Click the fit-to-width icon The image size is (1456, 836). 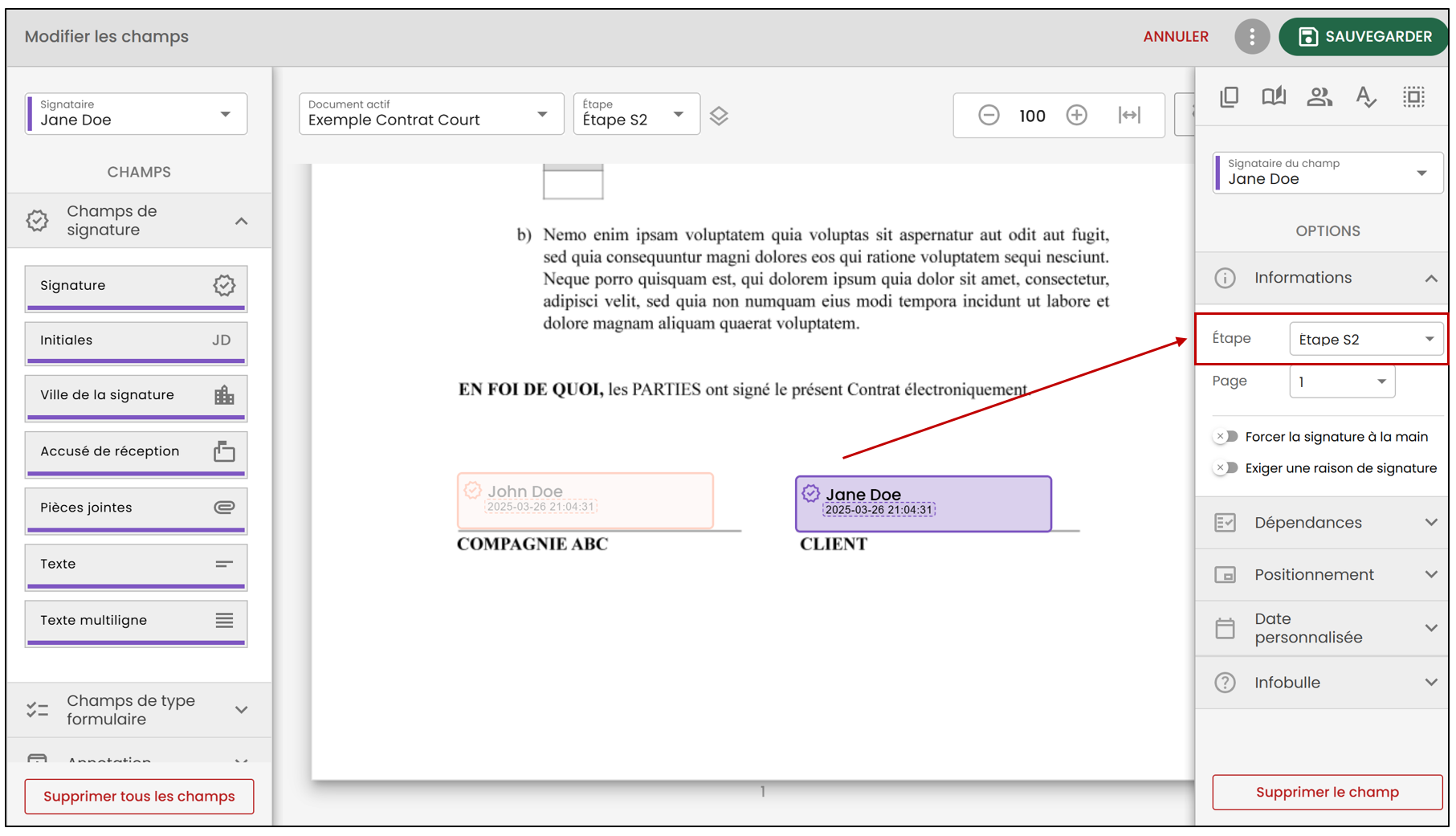pyautogui.click(x=1129, y=116)
